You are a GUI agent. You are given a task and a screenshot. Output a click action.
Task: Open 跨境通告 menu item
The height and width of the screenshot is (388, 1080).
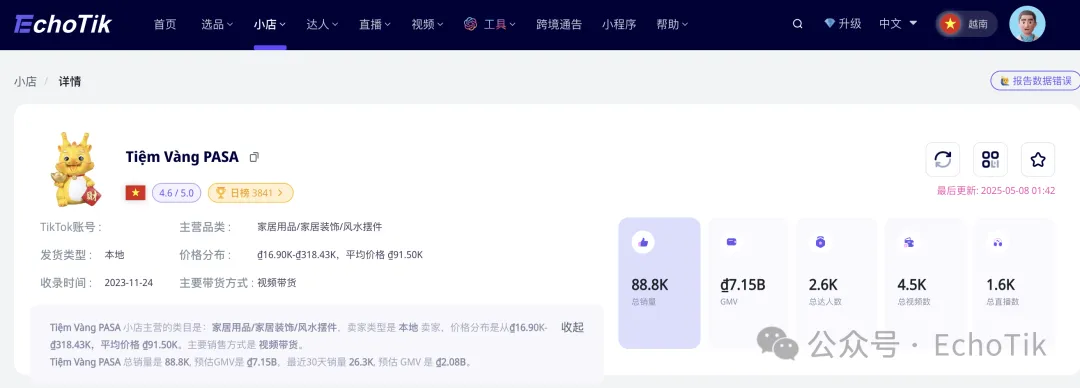click(559, 24)
